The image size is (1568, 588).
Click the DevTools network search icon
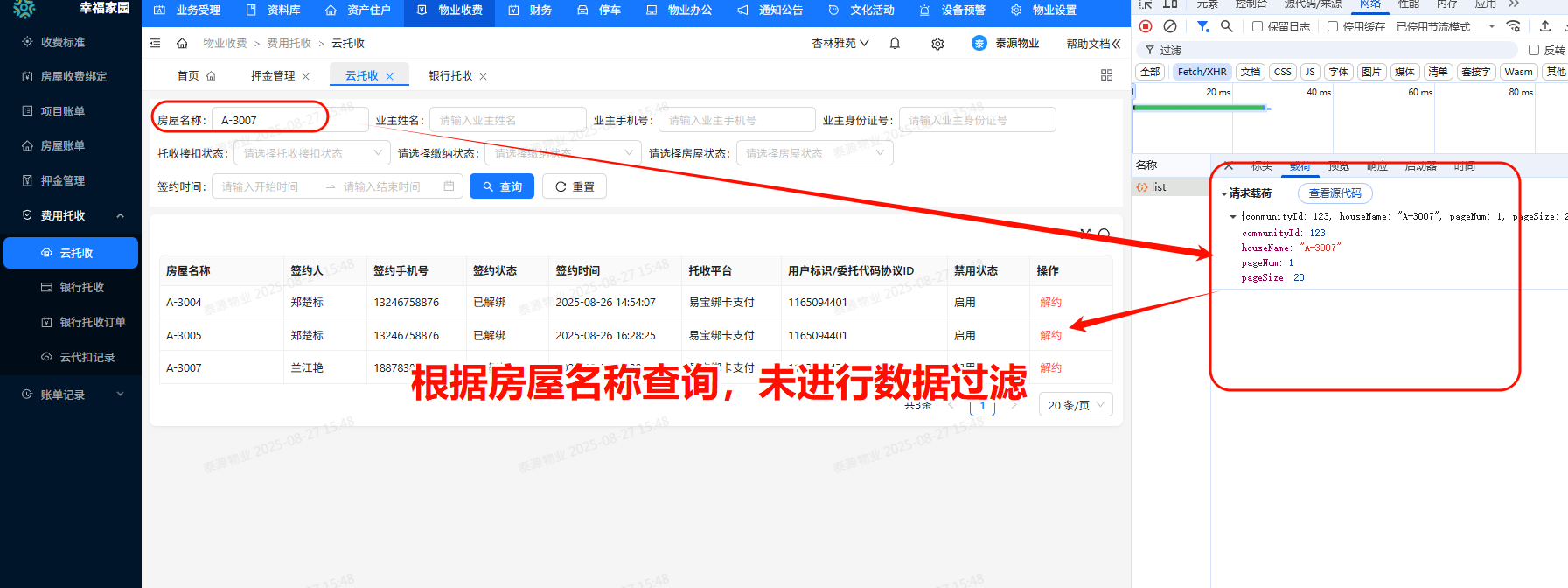click(x=1227, y=26)
